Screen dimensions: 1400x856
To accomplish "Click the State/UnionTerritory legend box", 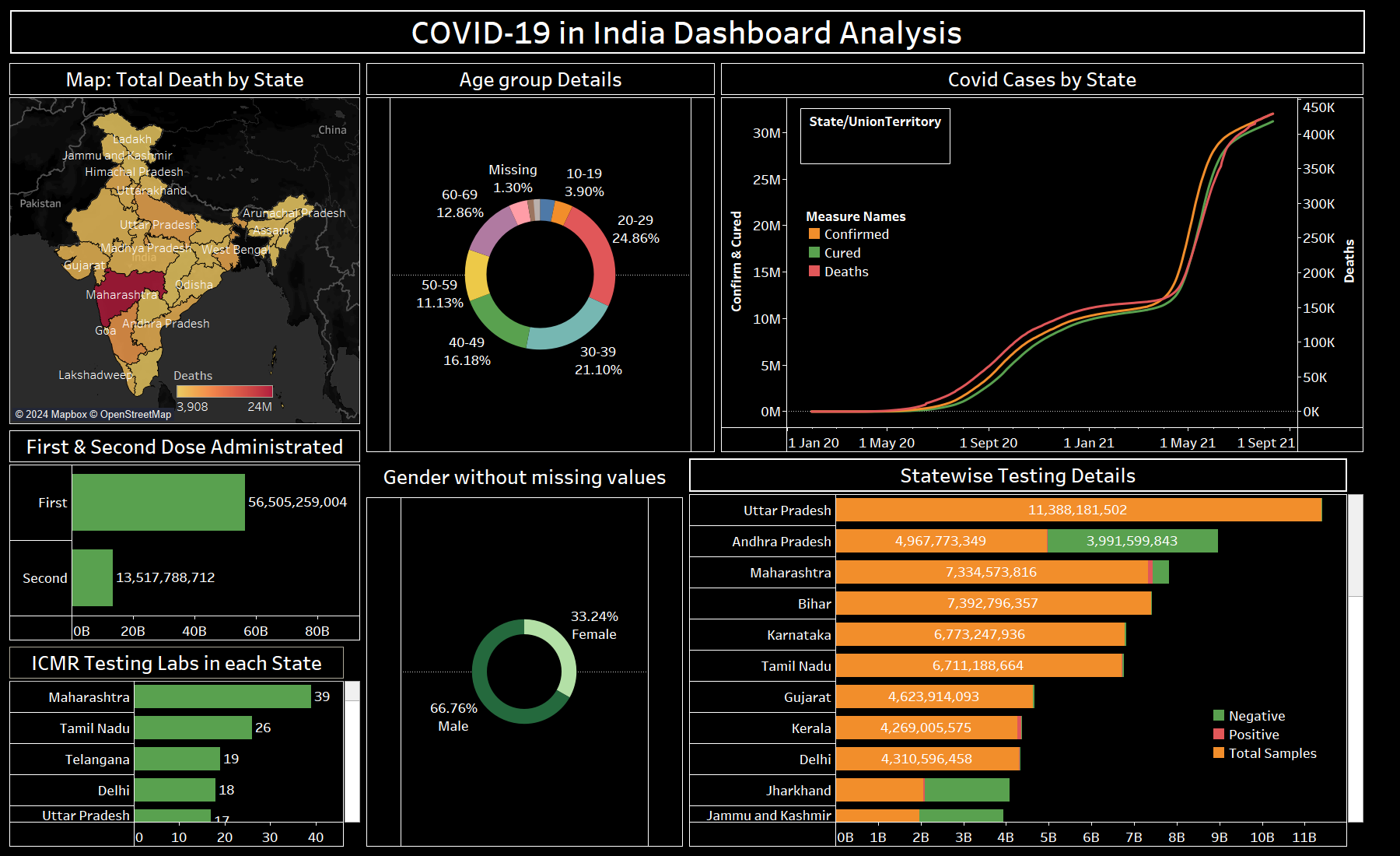I will click(x=875, y=136).
